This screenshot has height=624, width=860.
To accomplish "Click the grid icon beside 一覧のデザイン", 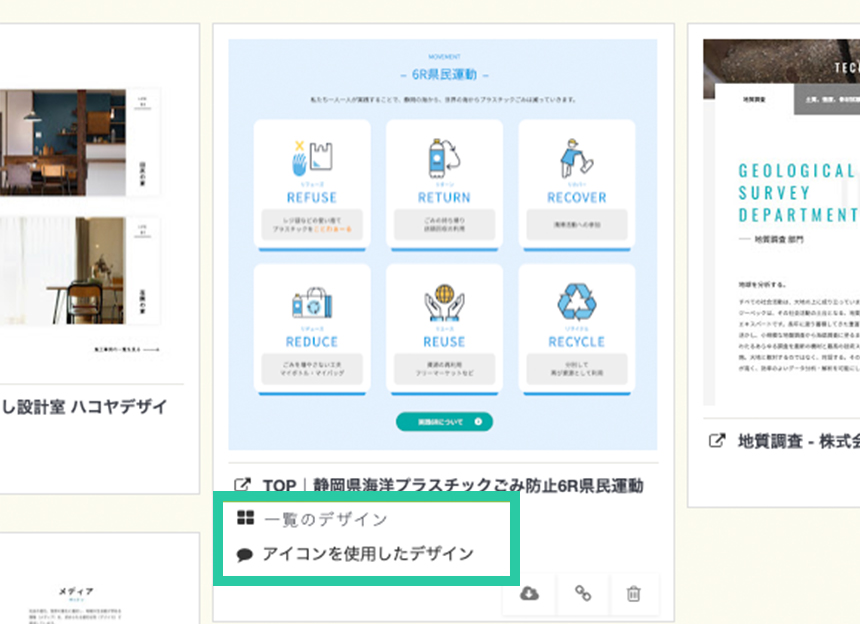I will [x=245, y=519].
